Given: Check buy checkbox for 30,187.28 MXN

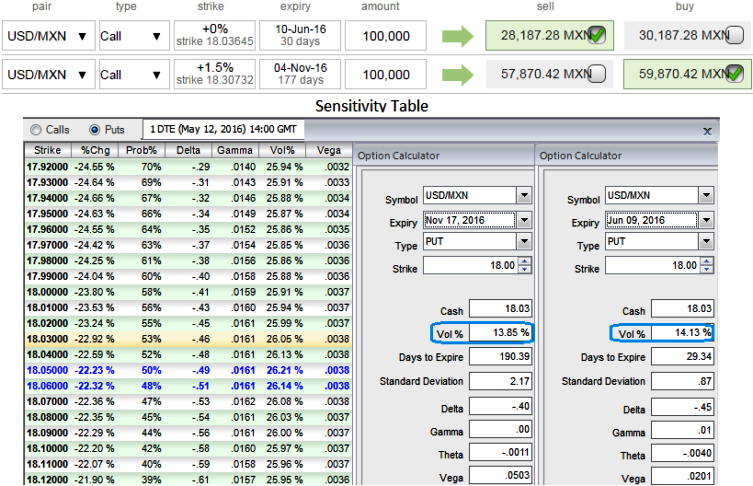Looking at the screenshot, I should (x=735, y=36).
